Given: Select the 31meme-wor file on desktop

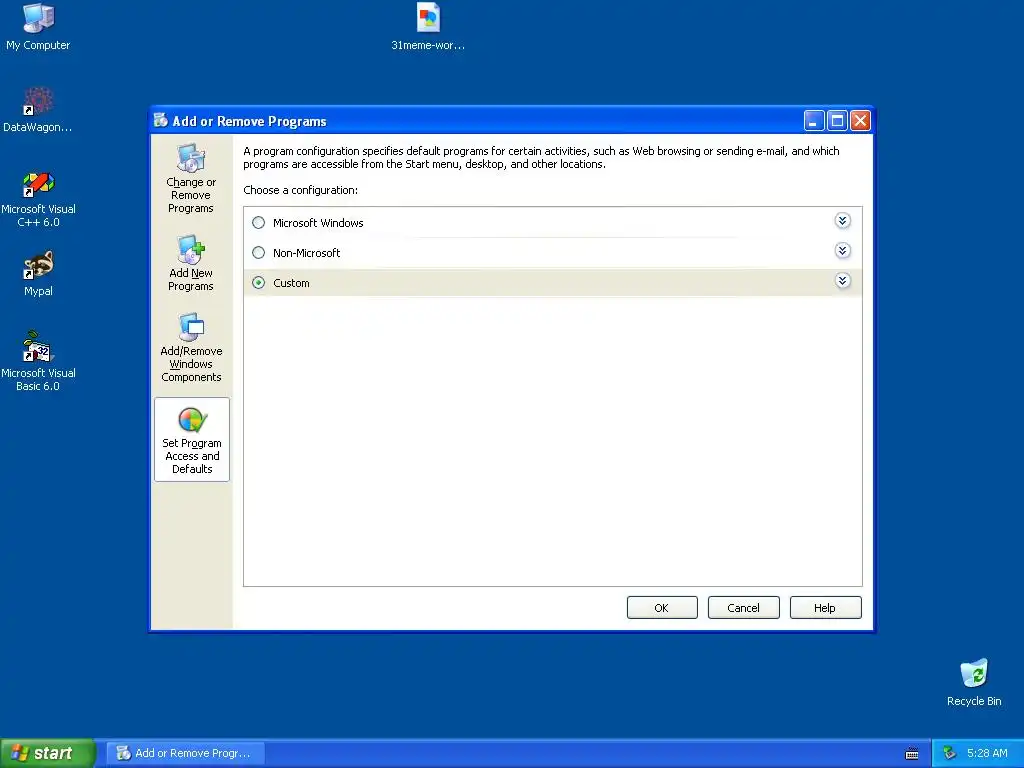Looking at the screenshot, I should tap(428, 27).
